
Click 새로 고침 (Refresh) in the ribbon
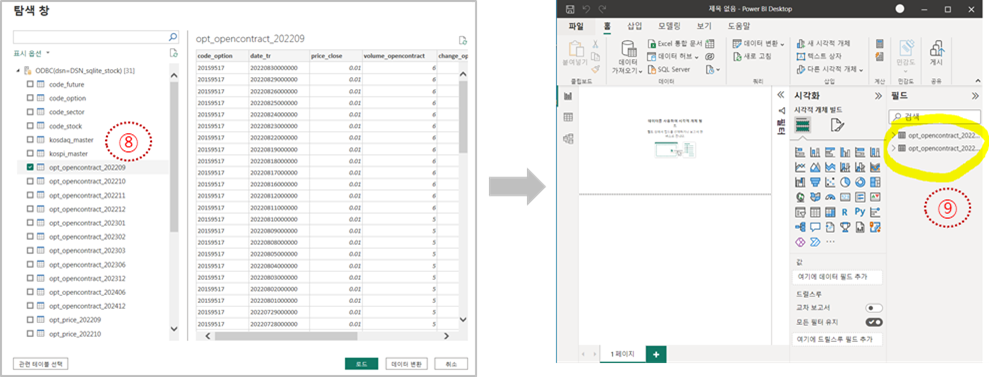coord(753,57)
